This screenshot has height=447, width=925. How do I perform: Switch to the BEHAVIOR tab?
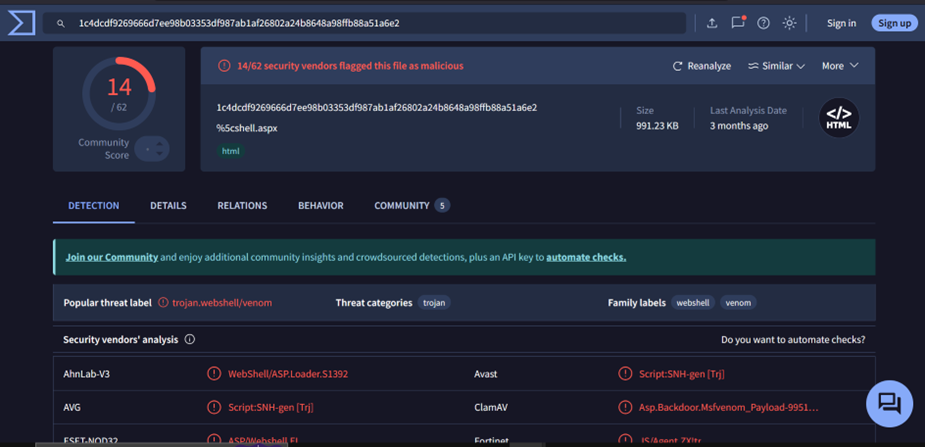tap(320, 206)
